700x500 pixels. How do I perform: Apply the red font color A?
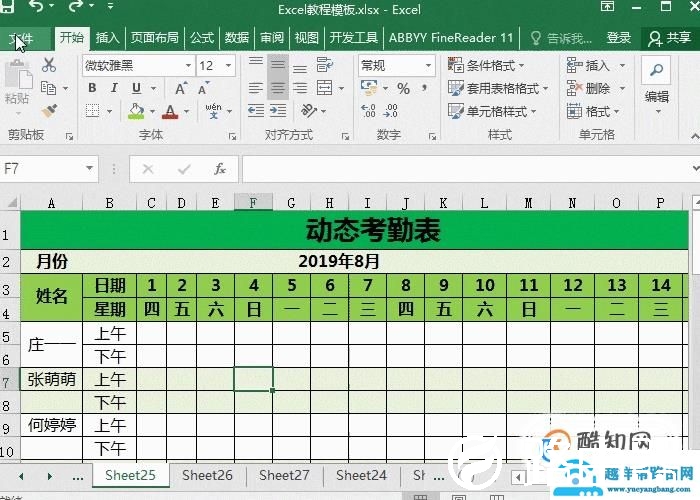pos(170,111)
